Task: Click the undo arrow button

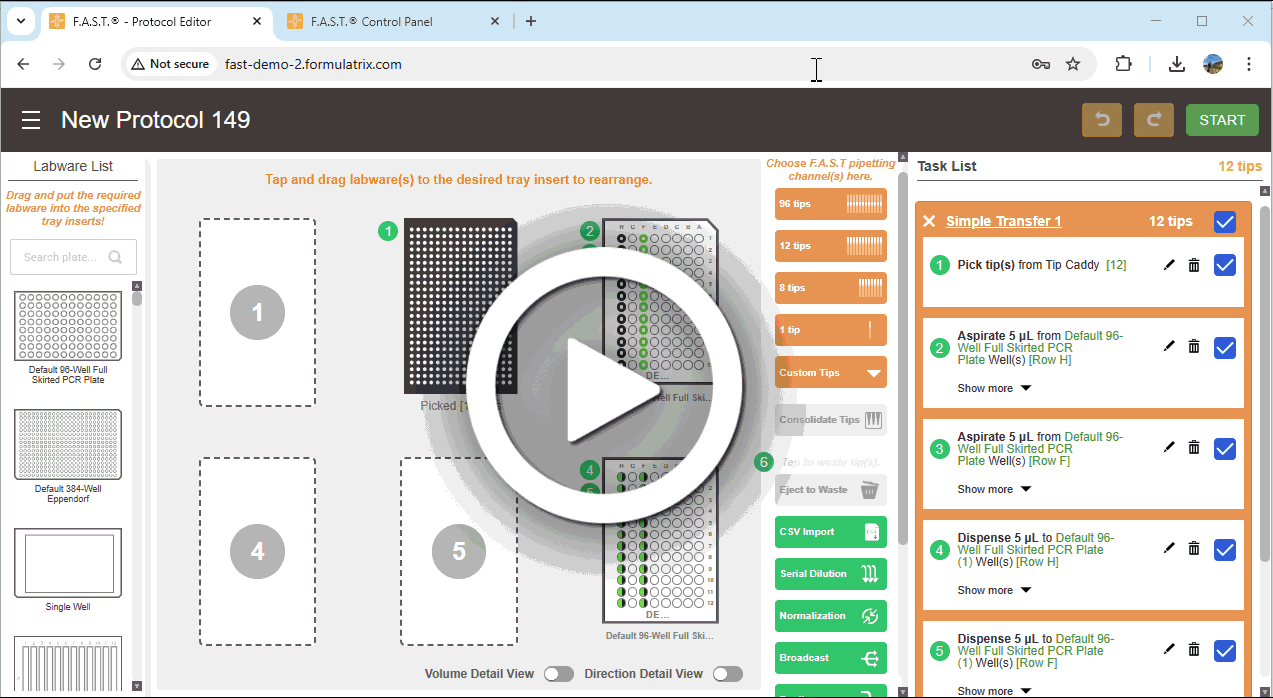Action: click(1102, 120)
